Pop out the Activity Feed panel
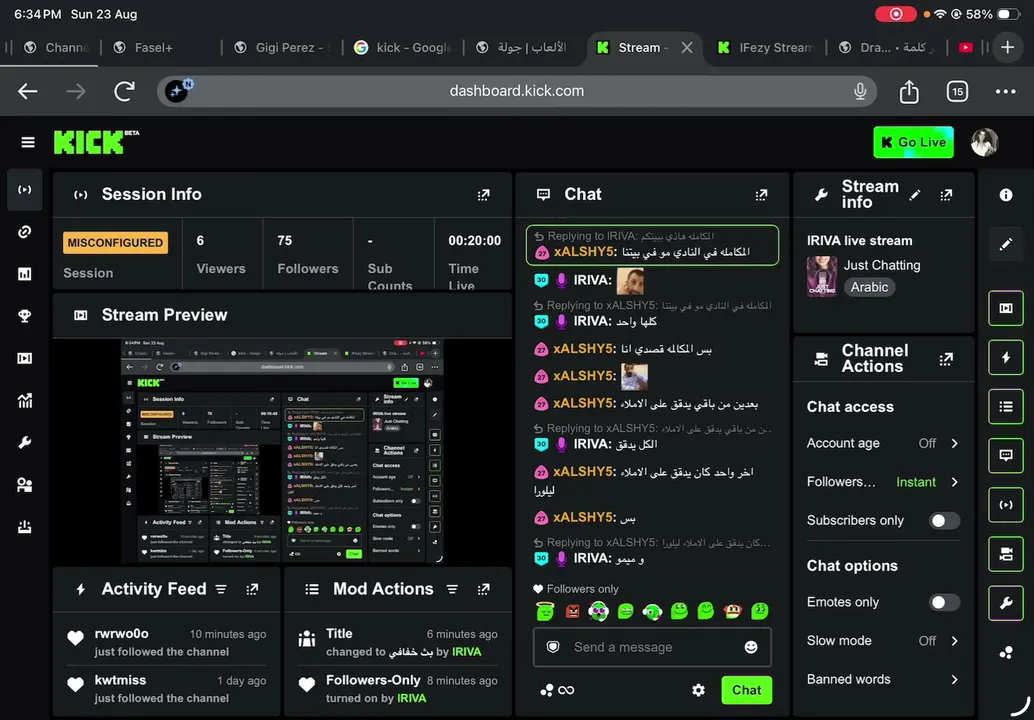 click(253, 589)
